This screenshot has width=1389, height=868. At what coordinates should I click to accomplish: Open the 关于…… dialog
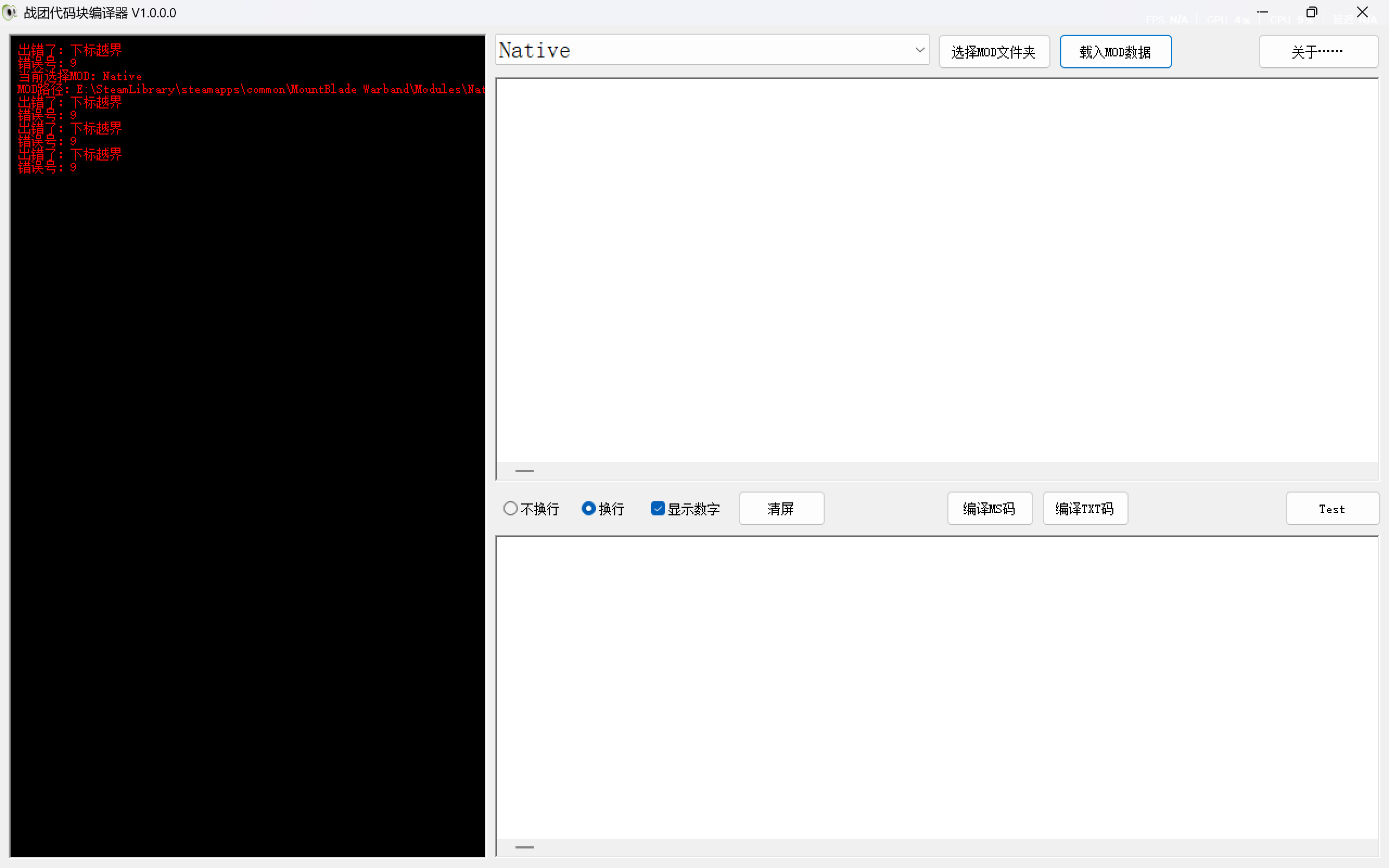point(1318,52)
